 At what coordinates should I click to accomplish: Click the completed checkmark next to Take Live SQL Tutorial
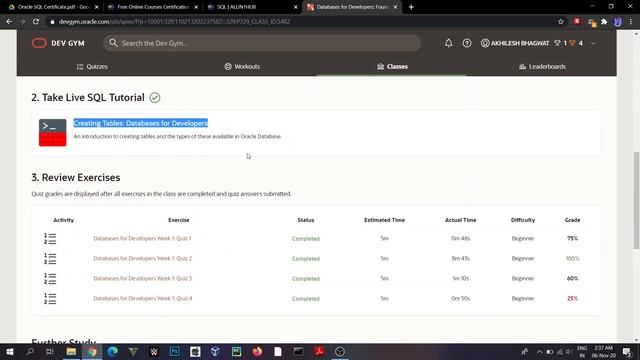click(x=155, y=98)
